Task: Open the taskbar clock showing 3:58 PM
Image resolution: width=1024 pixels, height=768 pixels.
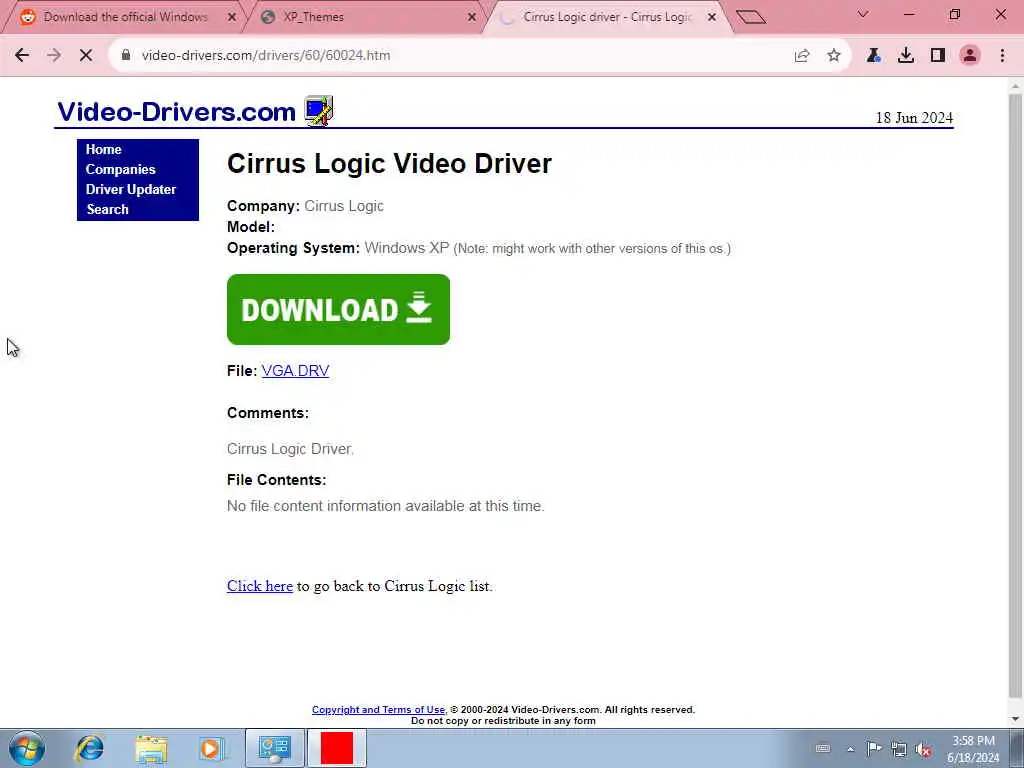Action: pos(973,748)
